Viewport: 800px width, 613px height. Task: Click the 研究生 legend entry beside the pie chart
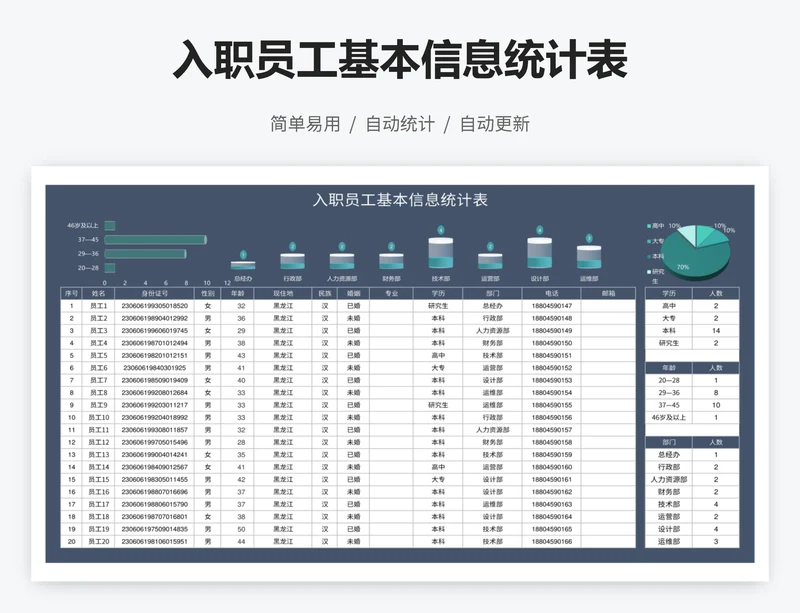pyautogui.click(x=656, y=276)
